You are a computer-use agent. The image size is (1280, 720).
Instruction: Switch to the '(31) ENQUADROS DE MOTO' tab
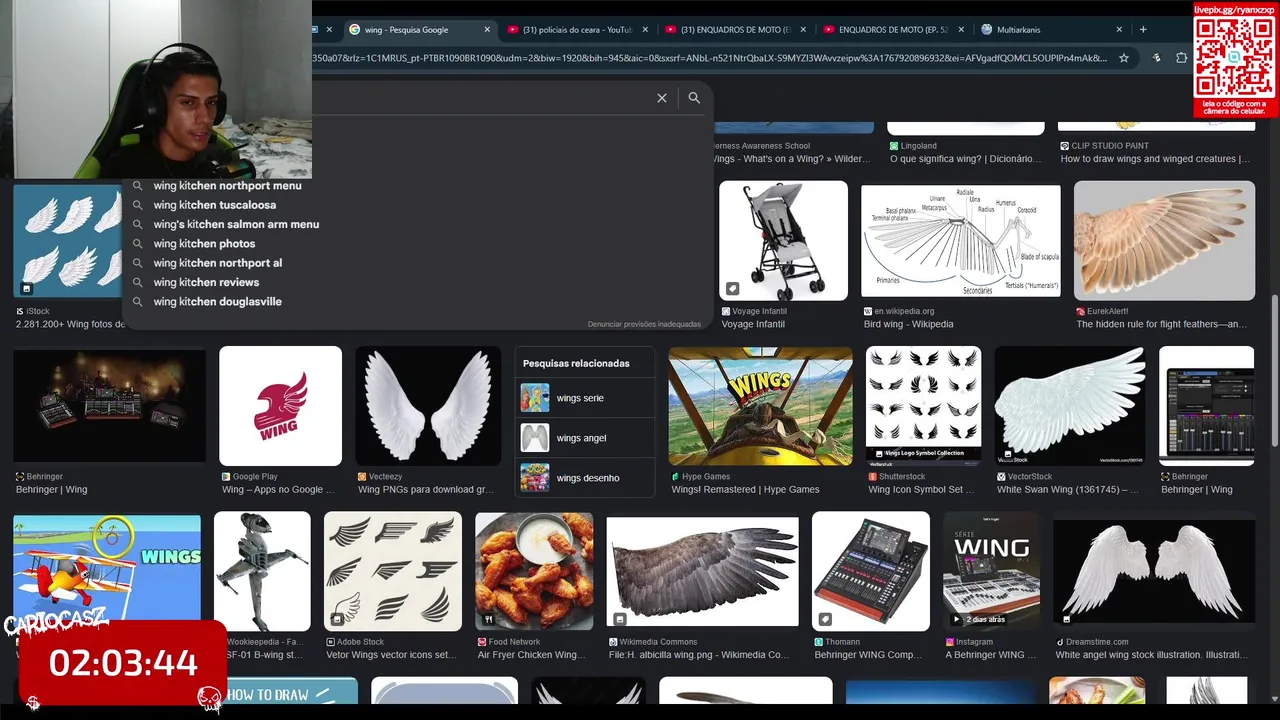(736, 30)
